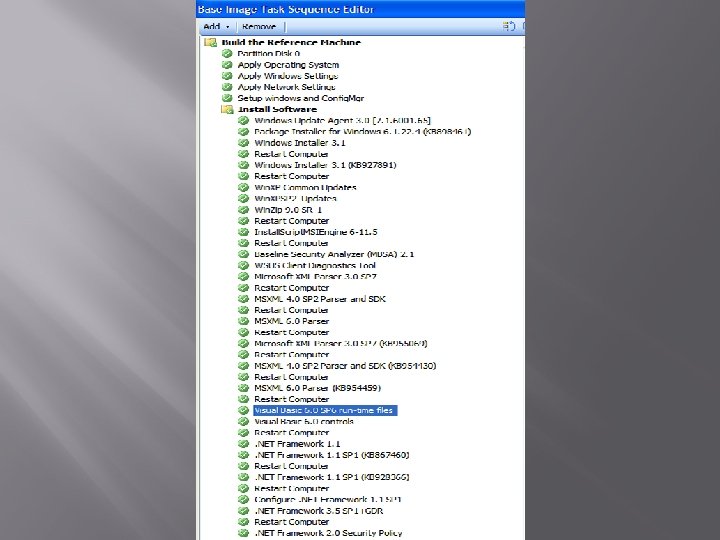The height and width of the screenshot is (540, 720).
Task: Click check icon beside .NET Framework 1.1
Action: click(x=243, y=444)
